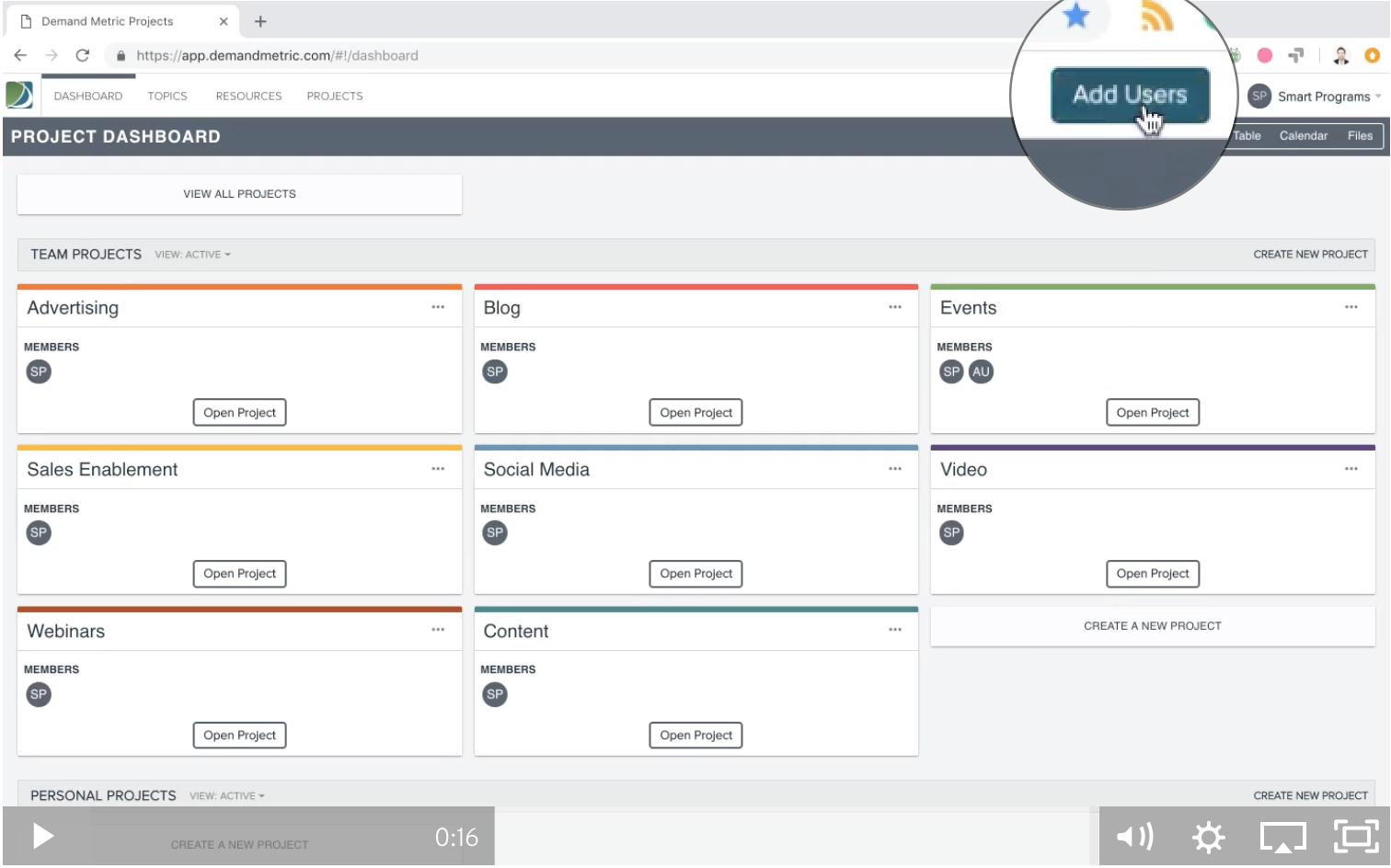
Task: Open Blog project options menu
Action: (x=895, y=307)
